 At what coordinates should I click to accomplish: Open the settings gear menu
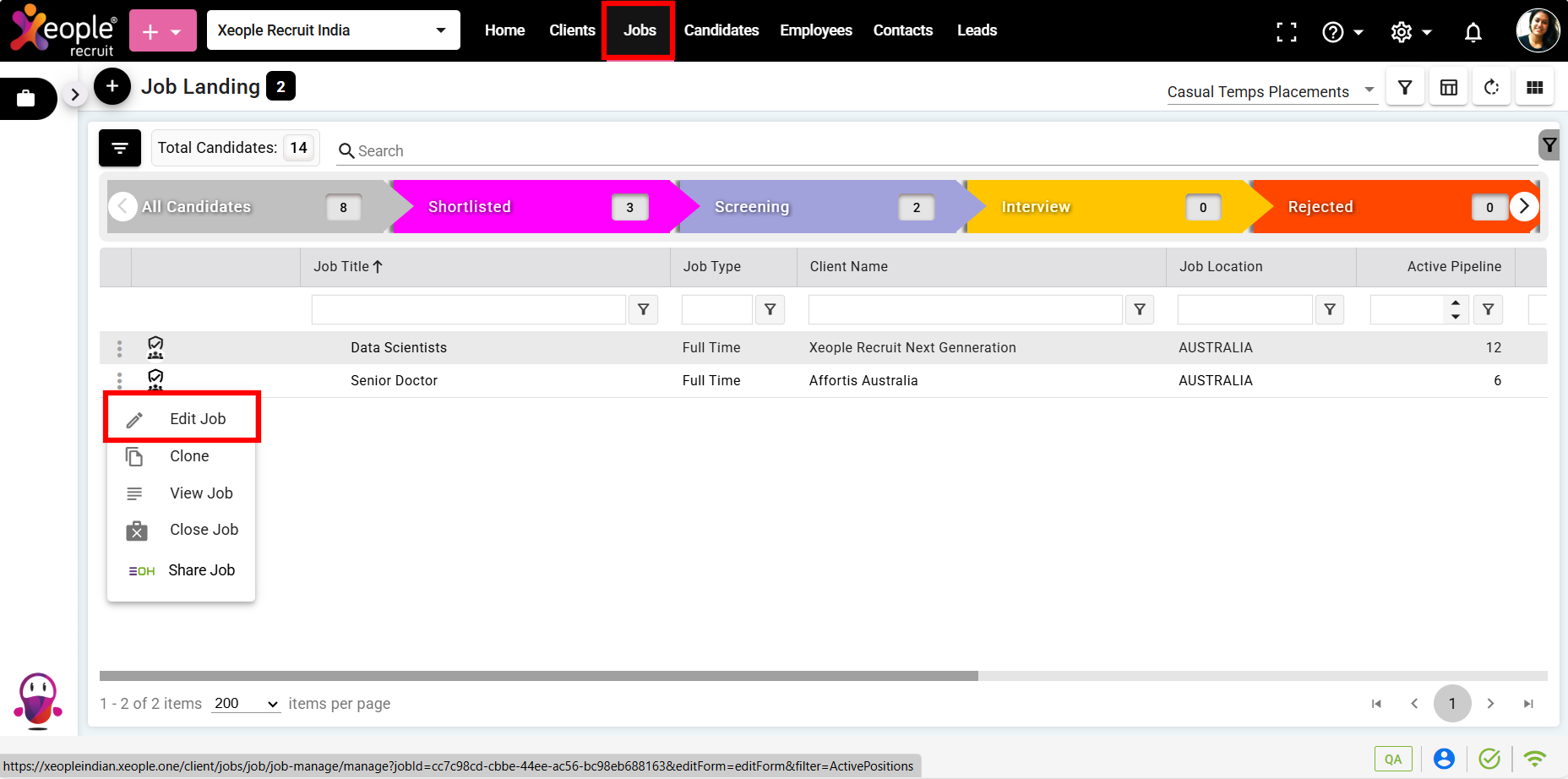(x=1411, y=32)
